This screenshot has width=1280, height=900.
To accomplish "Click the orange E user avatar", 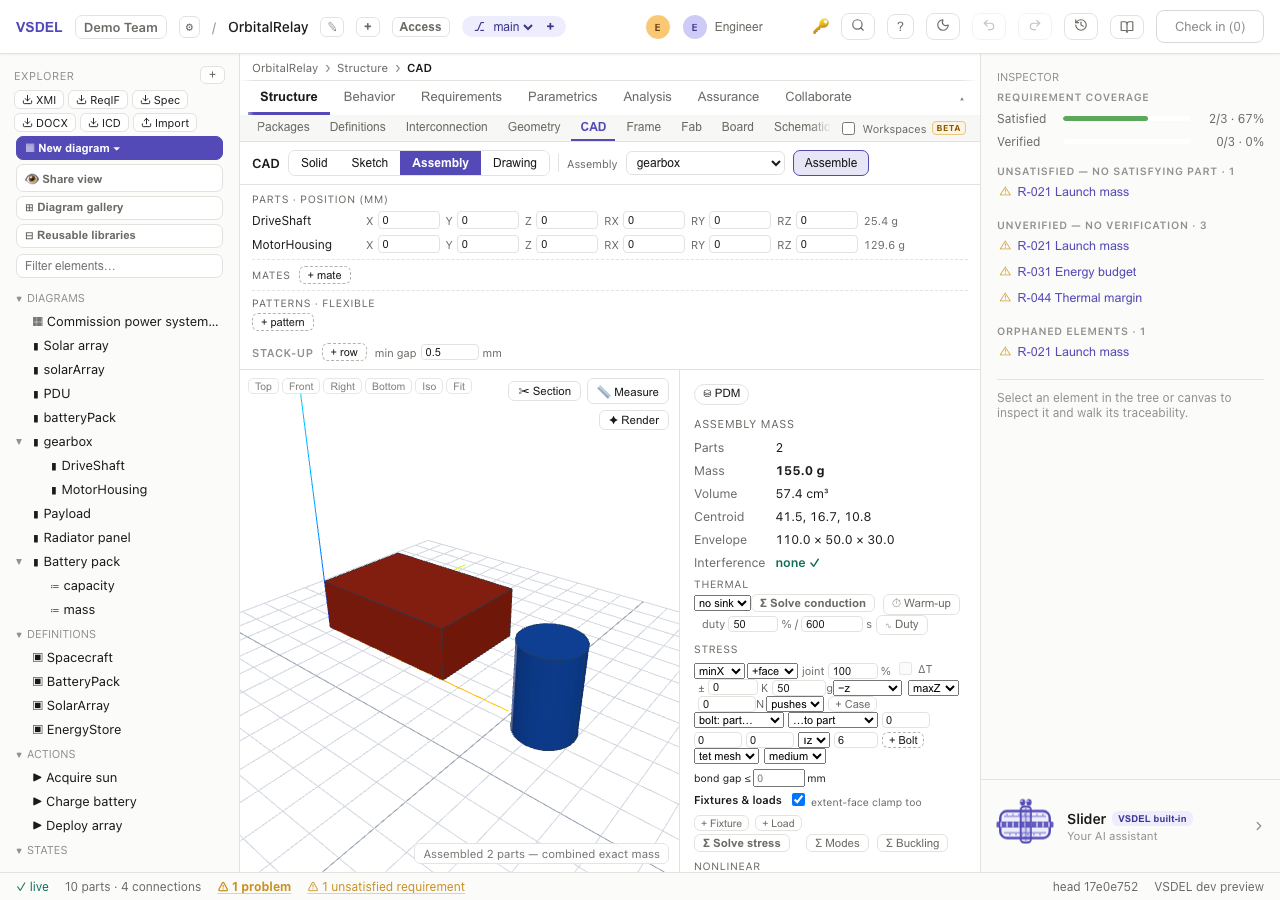I will pos(657,27).
